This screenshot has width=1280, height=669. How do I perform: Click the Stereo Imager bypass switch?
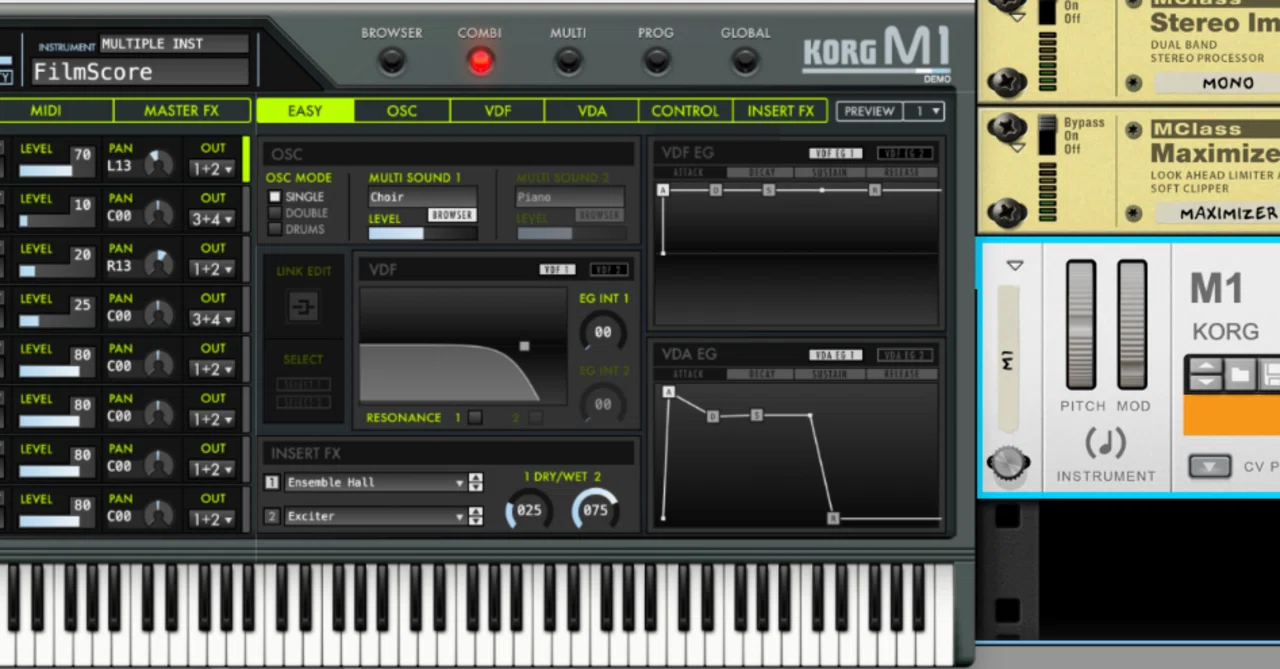[1047, 12]
